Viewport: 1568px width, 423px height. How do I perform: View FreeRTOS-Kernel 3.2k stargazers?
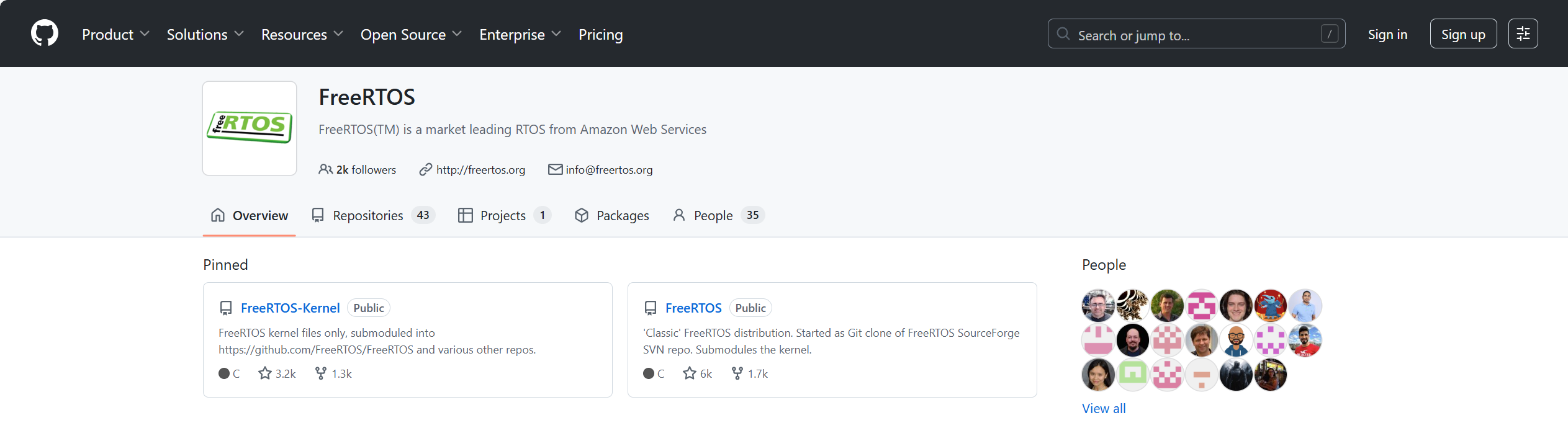[x=277, y=373]
